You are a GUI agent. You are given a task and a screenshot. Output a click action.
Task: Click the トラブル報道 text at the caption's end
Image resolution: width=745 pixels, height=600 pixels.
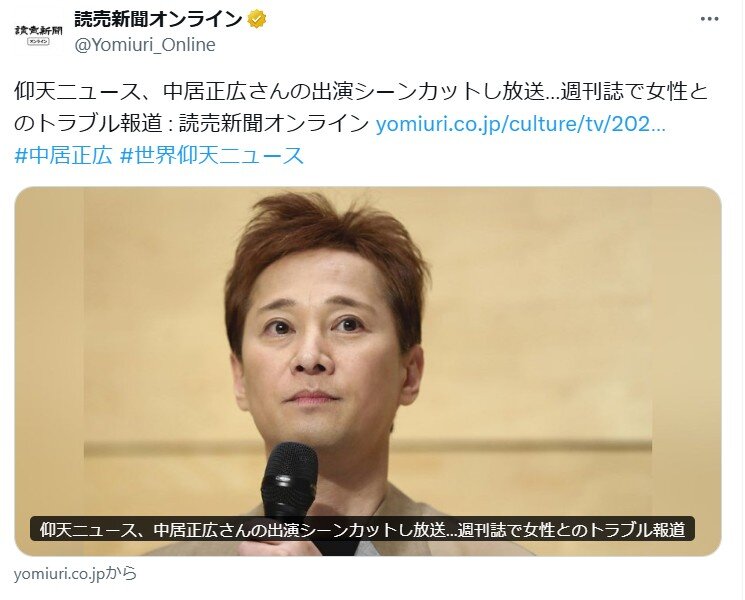637,529
